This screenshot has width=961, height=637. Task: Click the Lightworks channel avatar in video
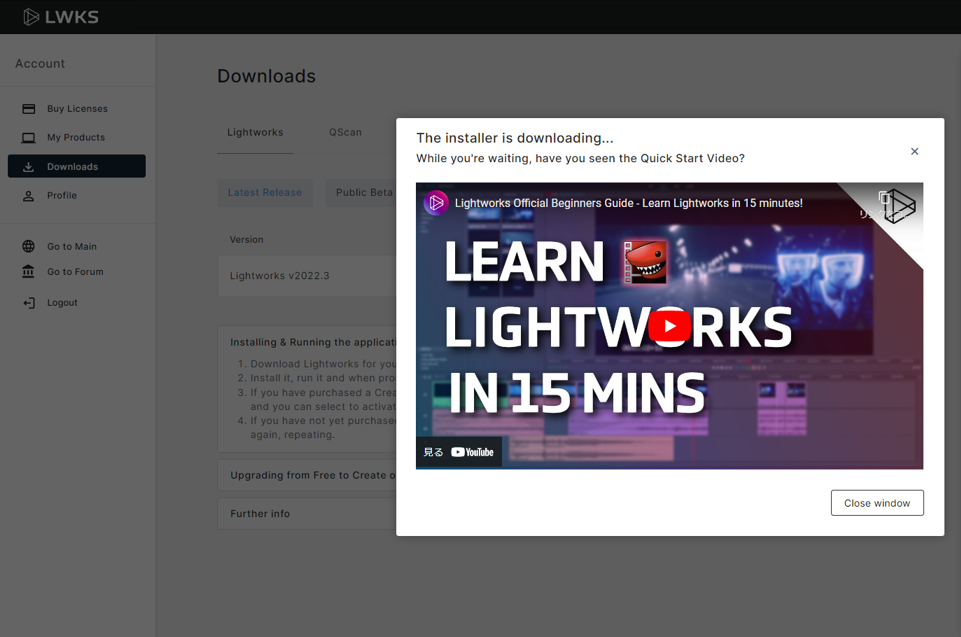(436, 202)
